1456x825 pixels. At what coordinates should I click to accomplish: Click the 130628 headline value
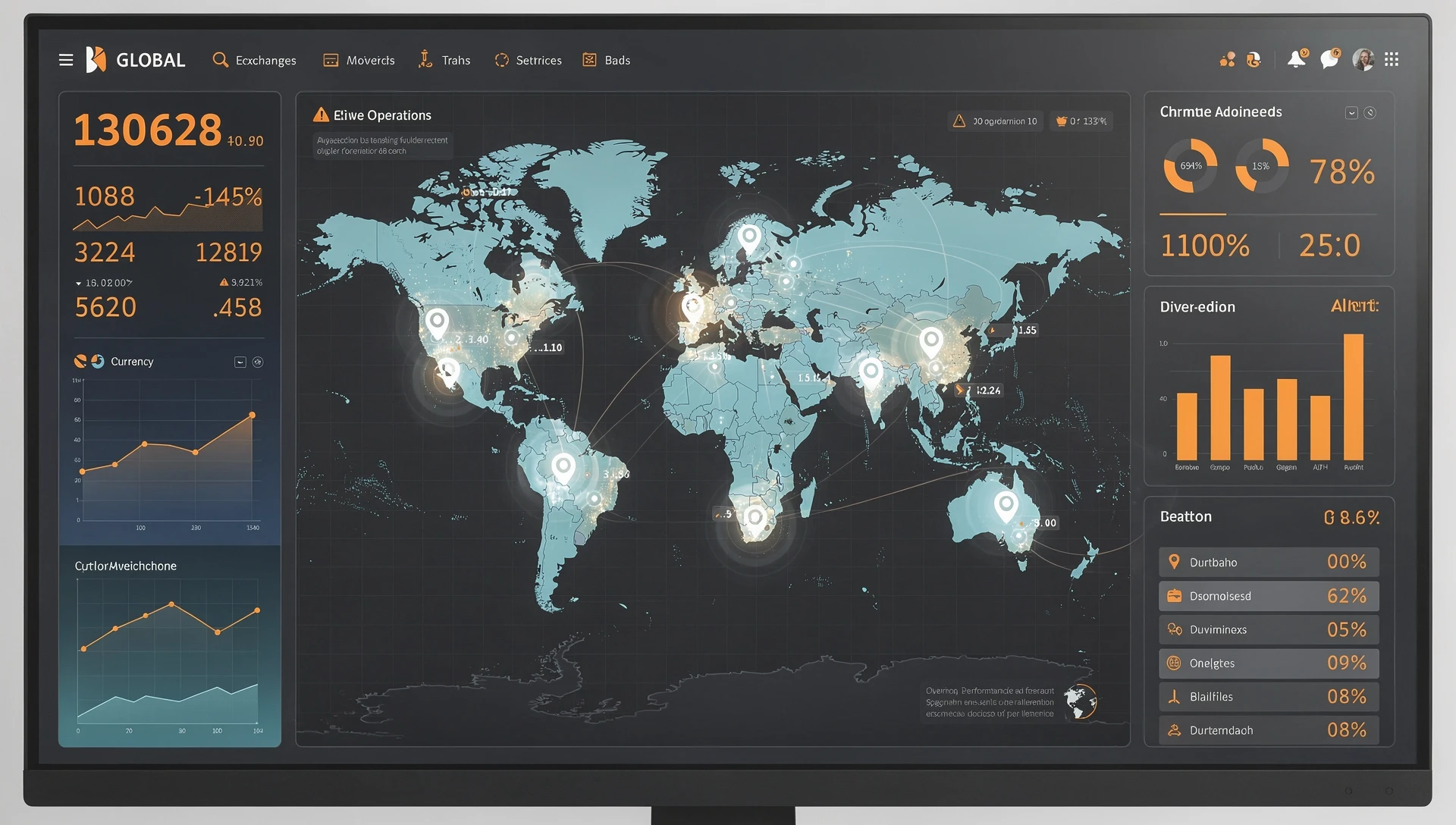click(148, 130)
